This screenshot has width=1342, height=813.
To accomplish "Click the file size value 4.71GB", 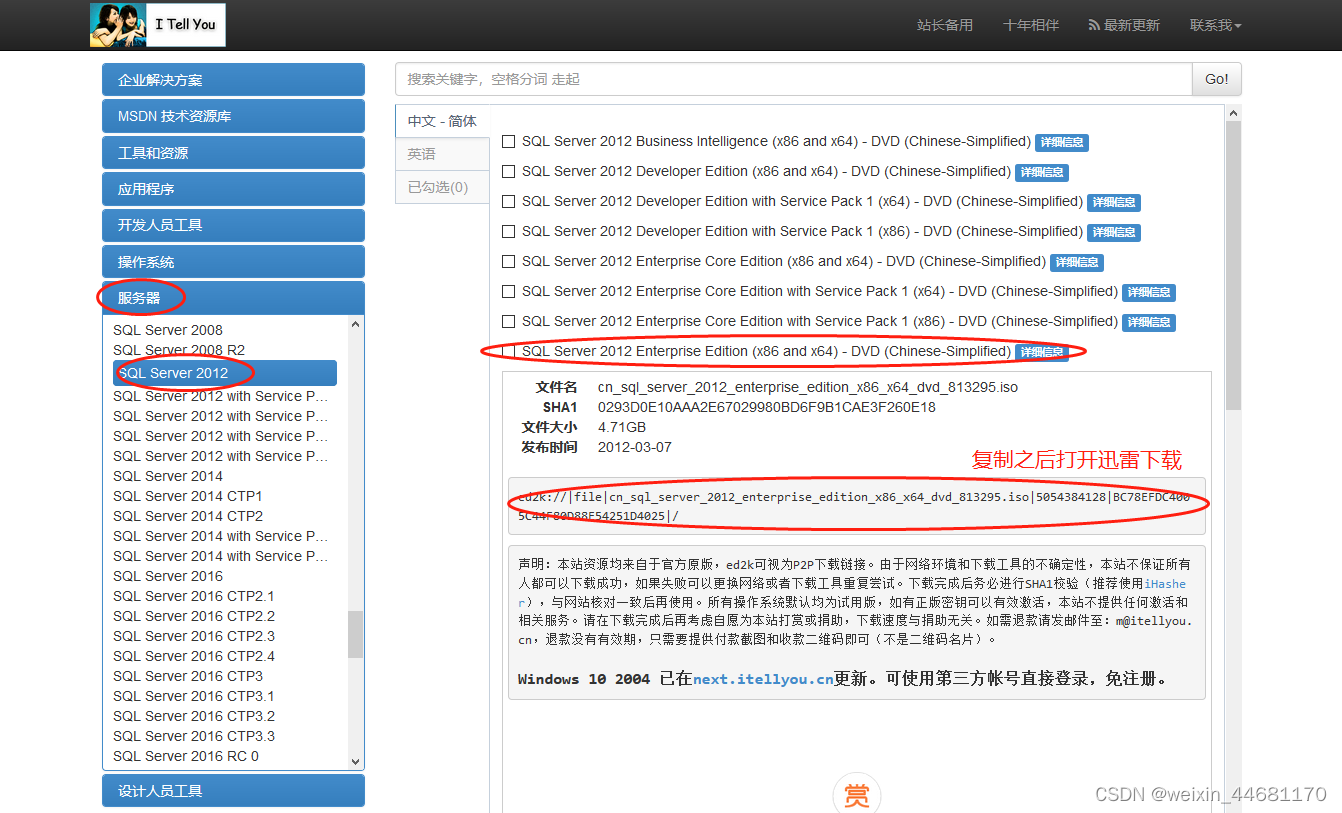I will tap(622, 427).
